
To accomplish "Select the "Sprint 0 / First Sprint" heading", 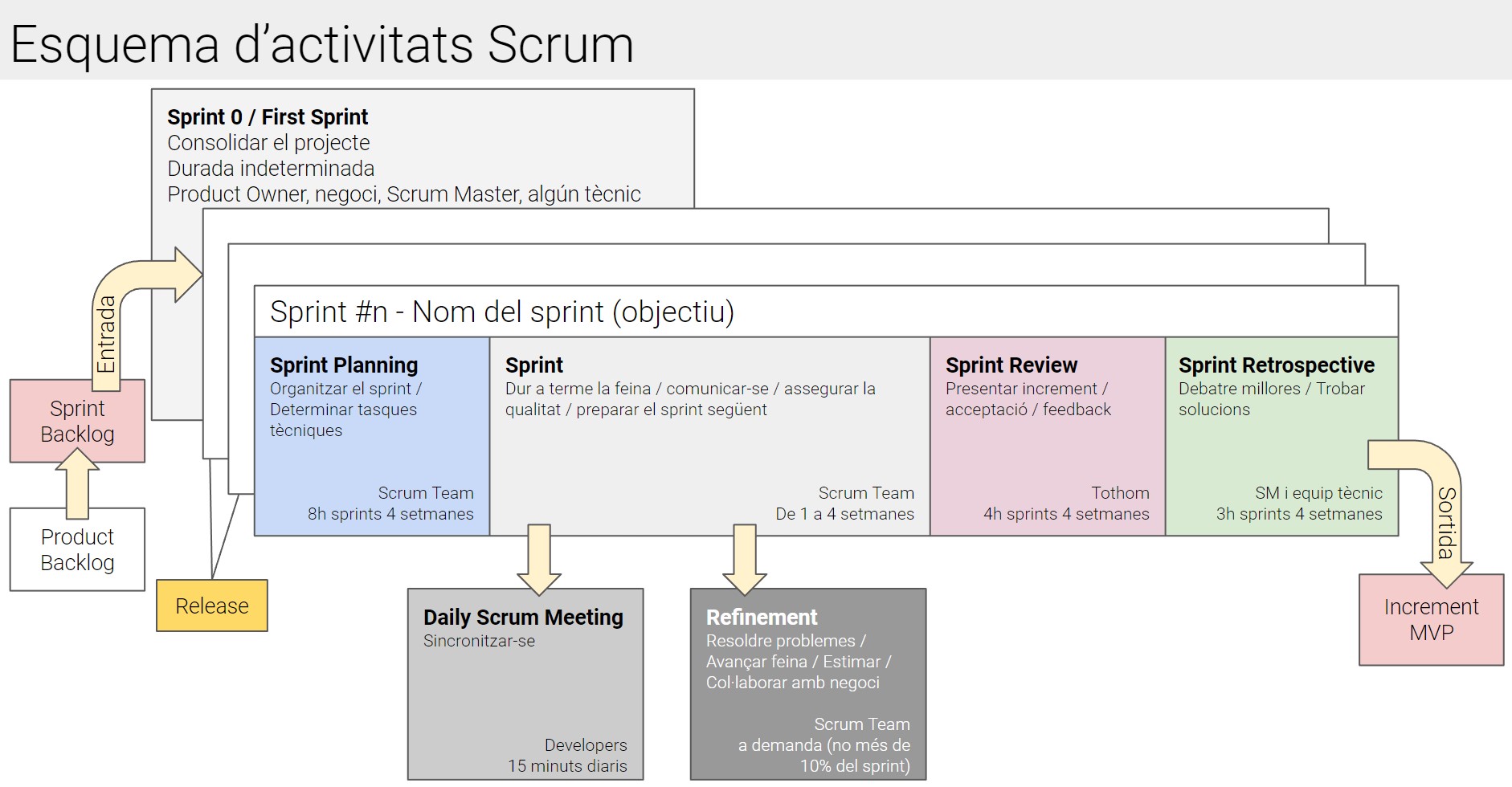I will (268, 117).
